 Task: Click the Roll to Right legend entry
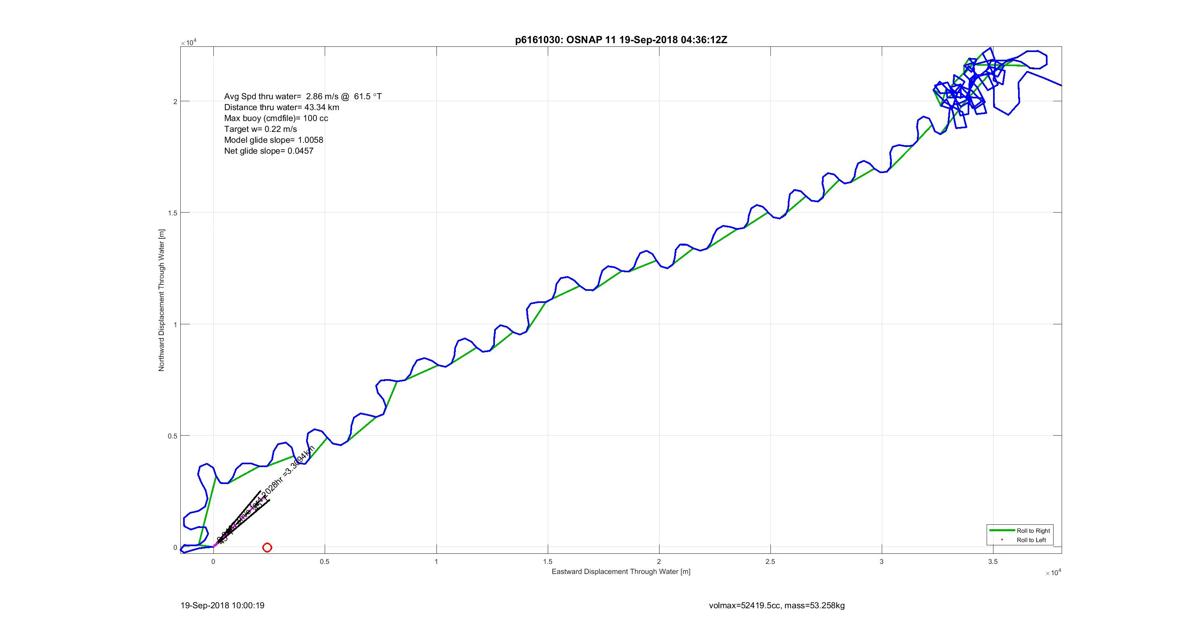[x=1020, y=530]
